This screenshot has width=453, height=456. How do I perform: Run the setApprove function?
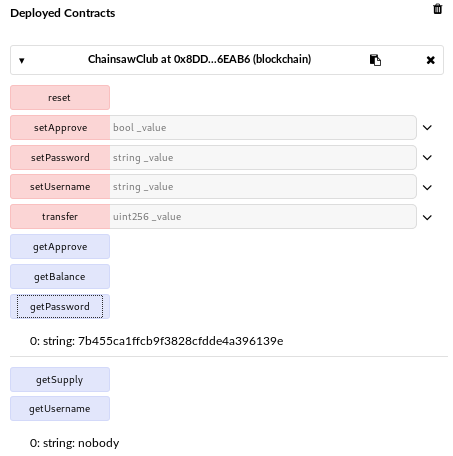pyautogui.click(x=60, y=127)
